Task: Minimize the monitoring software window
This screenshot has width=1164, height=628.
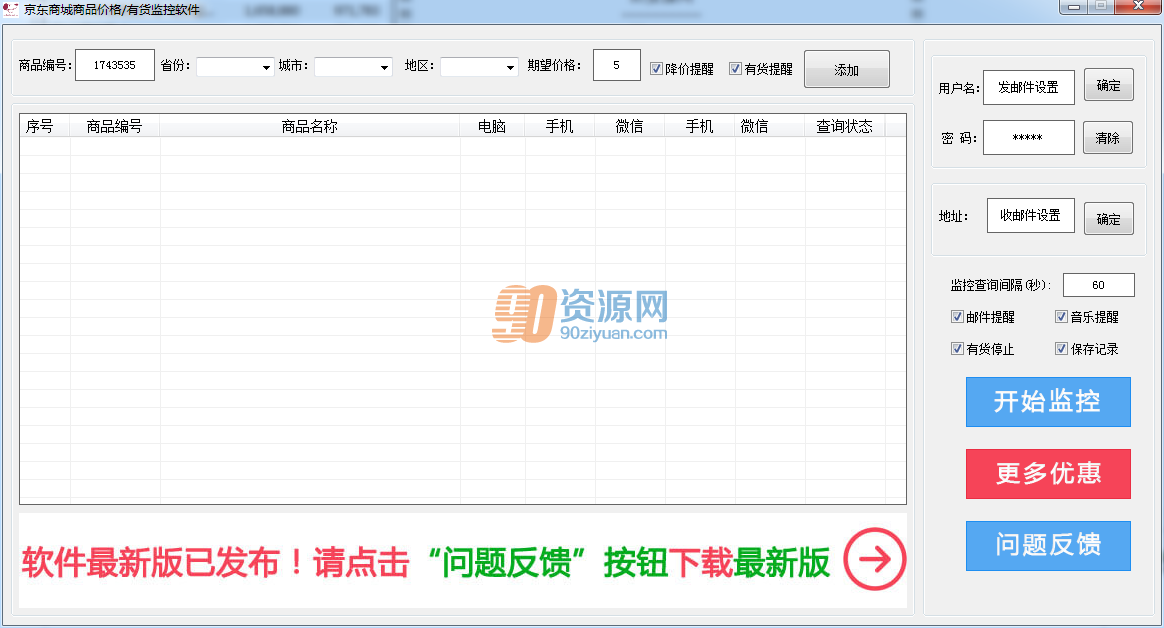Action: [1073, 7]
